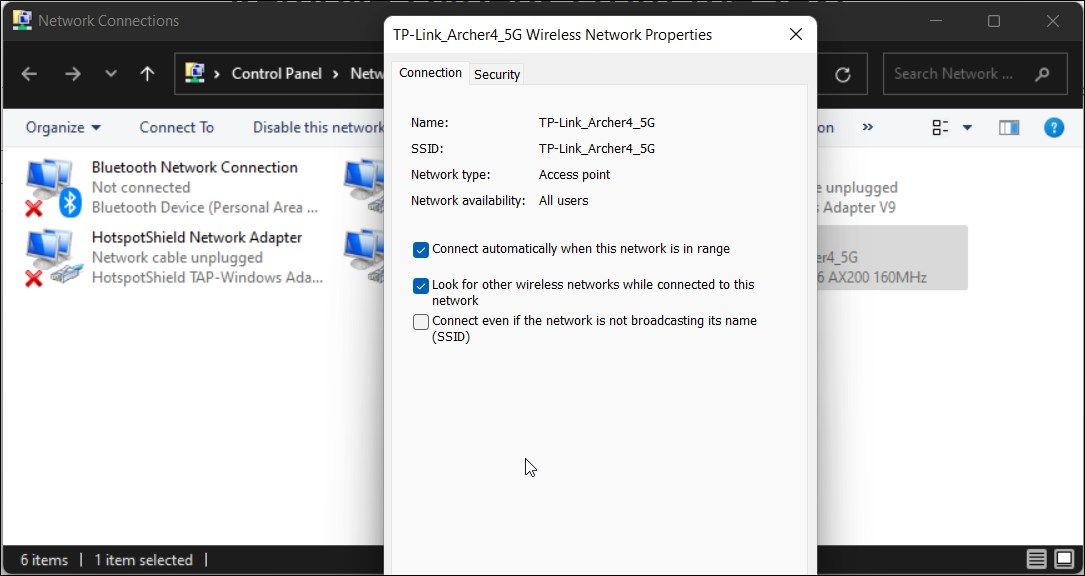Switch to large icons view in status bar

[1064, 559]
